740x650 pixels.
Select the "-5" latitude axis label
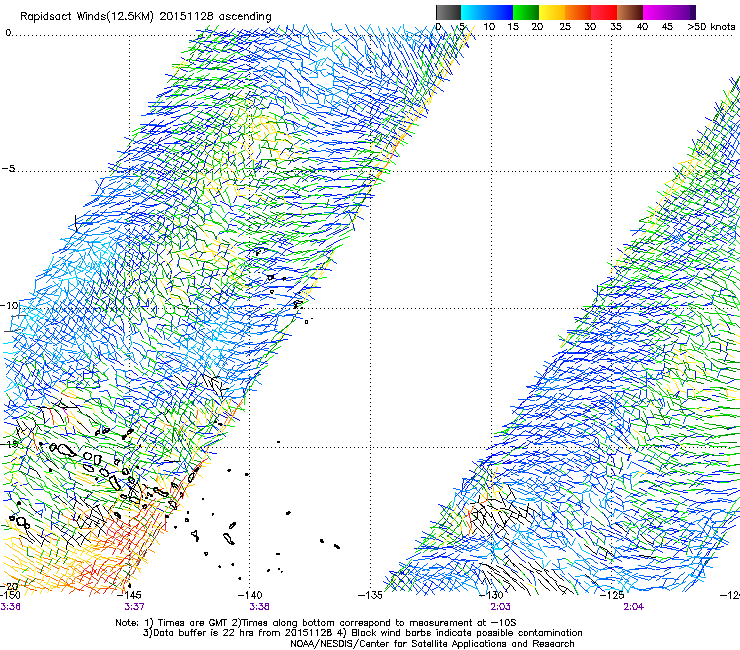tap(8, 169)
